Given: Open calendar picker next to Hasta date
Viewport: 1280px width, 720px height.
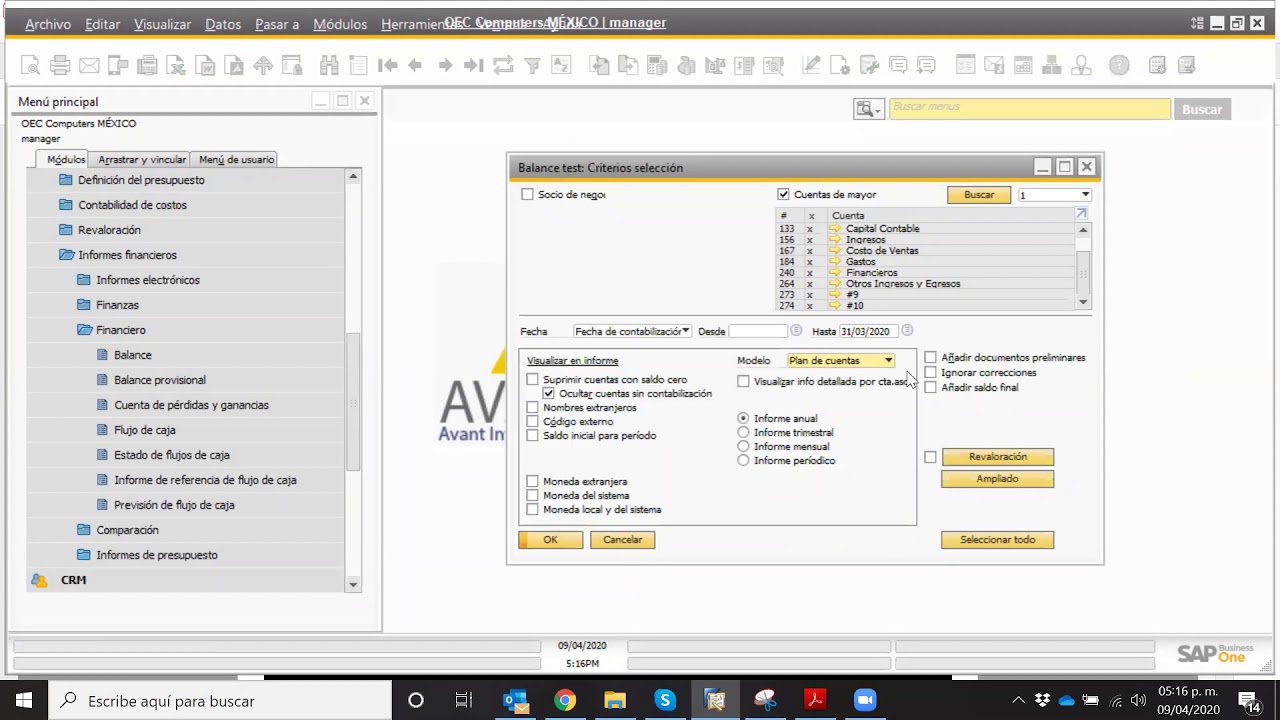Looking at the screenshot, I should pos(907,331).
